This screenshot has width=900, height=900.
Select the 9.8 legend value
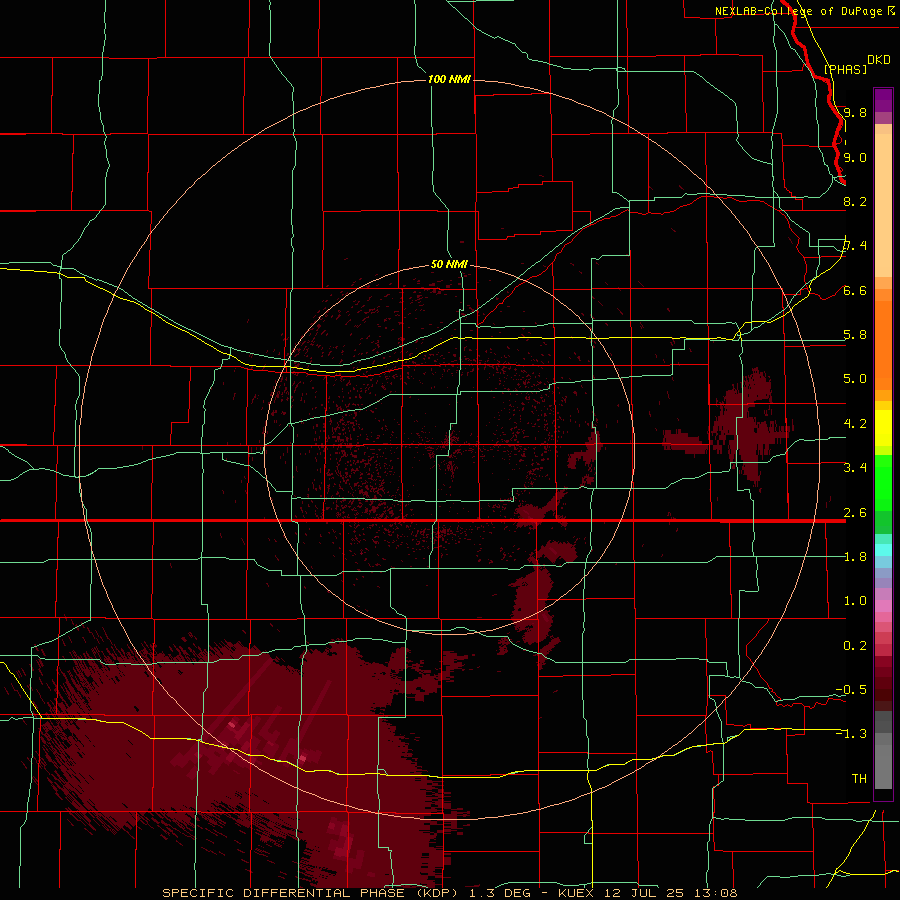[855, 112]
